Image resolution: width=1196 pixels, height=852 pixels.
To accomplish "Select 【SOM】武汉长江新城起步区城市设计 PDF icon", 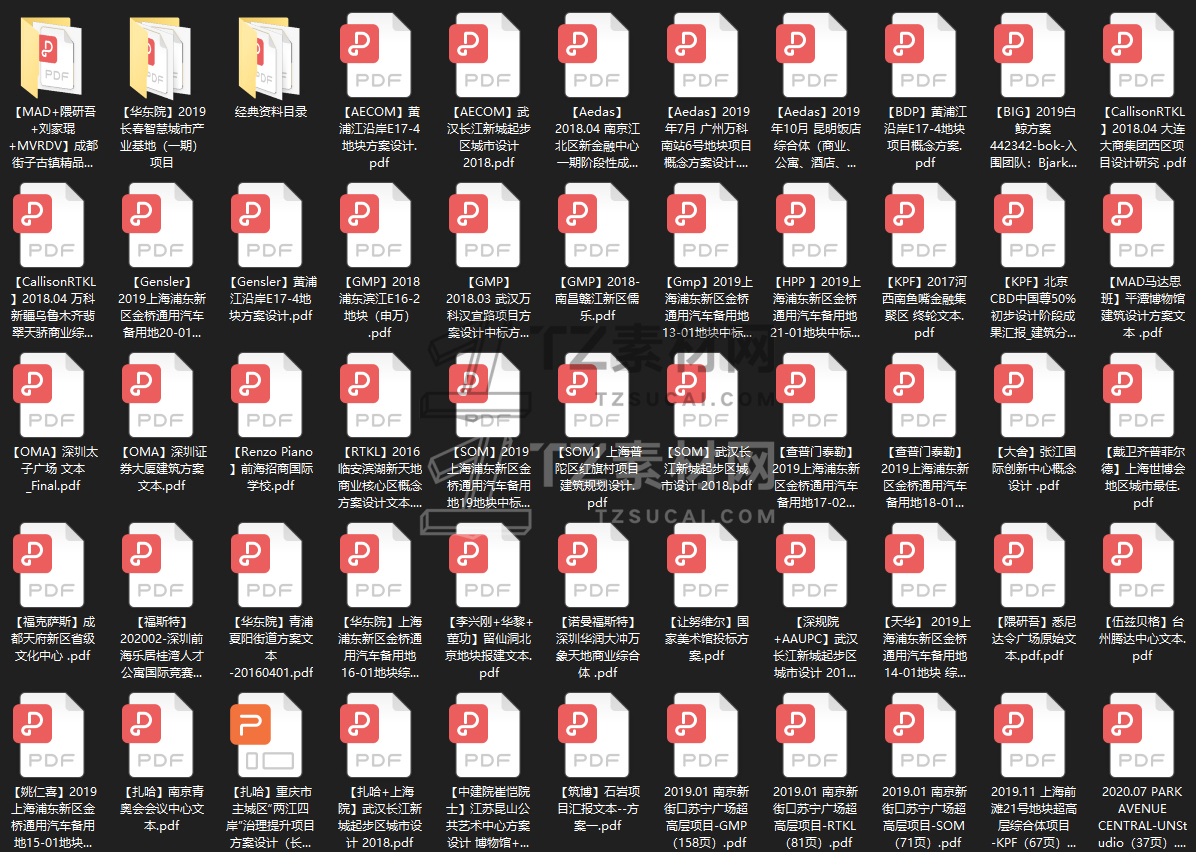I will [x=702, y=396].
